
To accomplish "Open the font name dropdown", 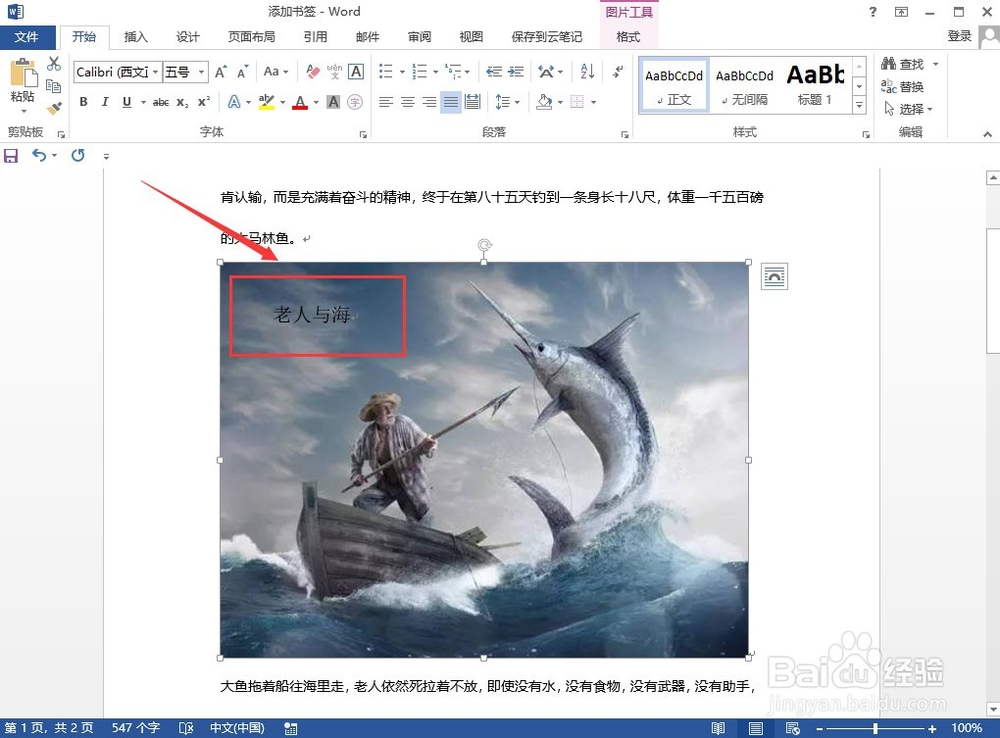I will (155, 72).
